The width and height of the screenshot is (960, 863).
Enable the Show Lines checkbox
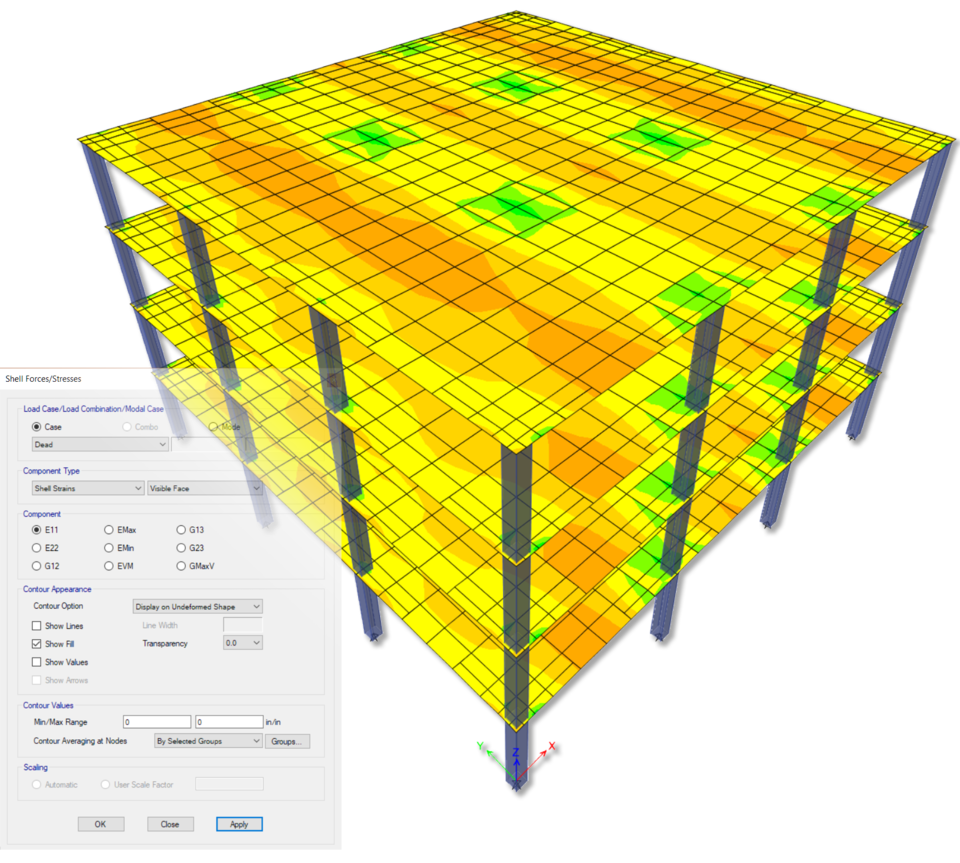(37, 626)
